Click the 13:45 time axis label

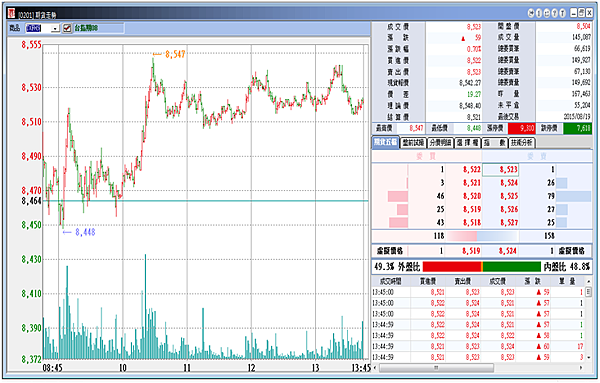pyautogui.click(x=361, y=368)
